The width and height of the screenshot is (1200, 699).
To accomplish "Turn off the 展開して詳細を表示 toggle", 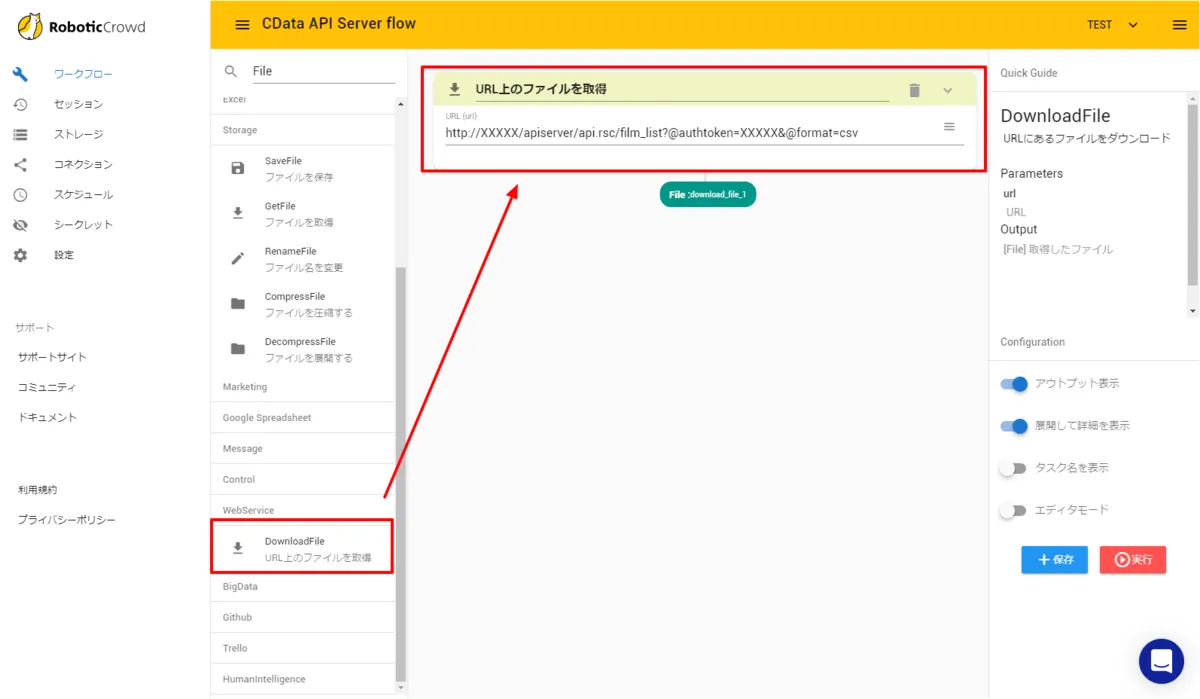I will [1014, 426].
